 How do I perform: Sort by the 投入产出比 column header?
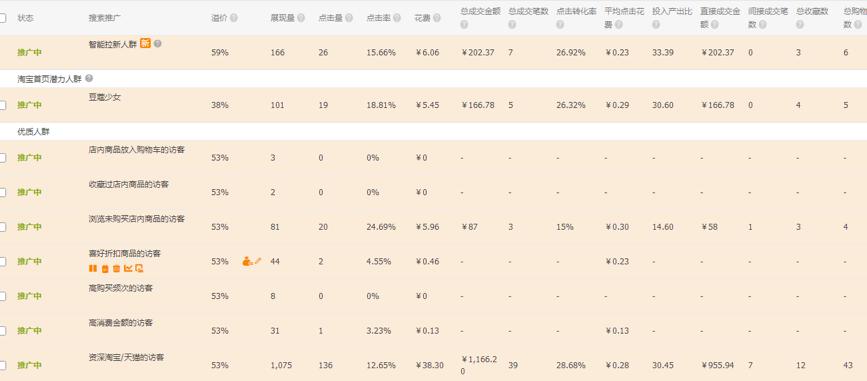[672, 12]
